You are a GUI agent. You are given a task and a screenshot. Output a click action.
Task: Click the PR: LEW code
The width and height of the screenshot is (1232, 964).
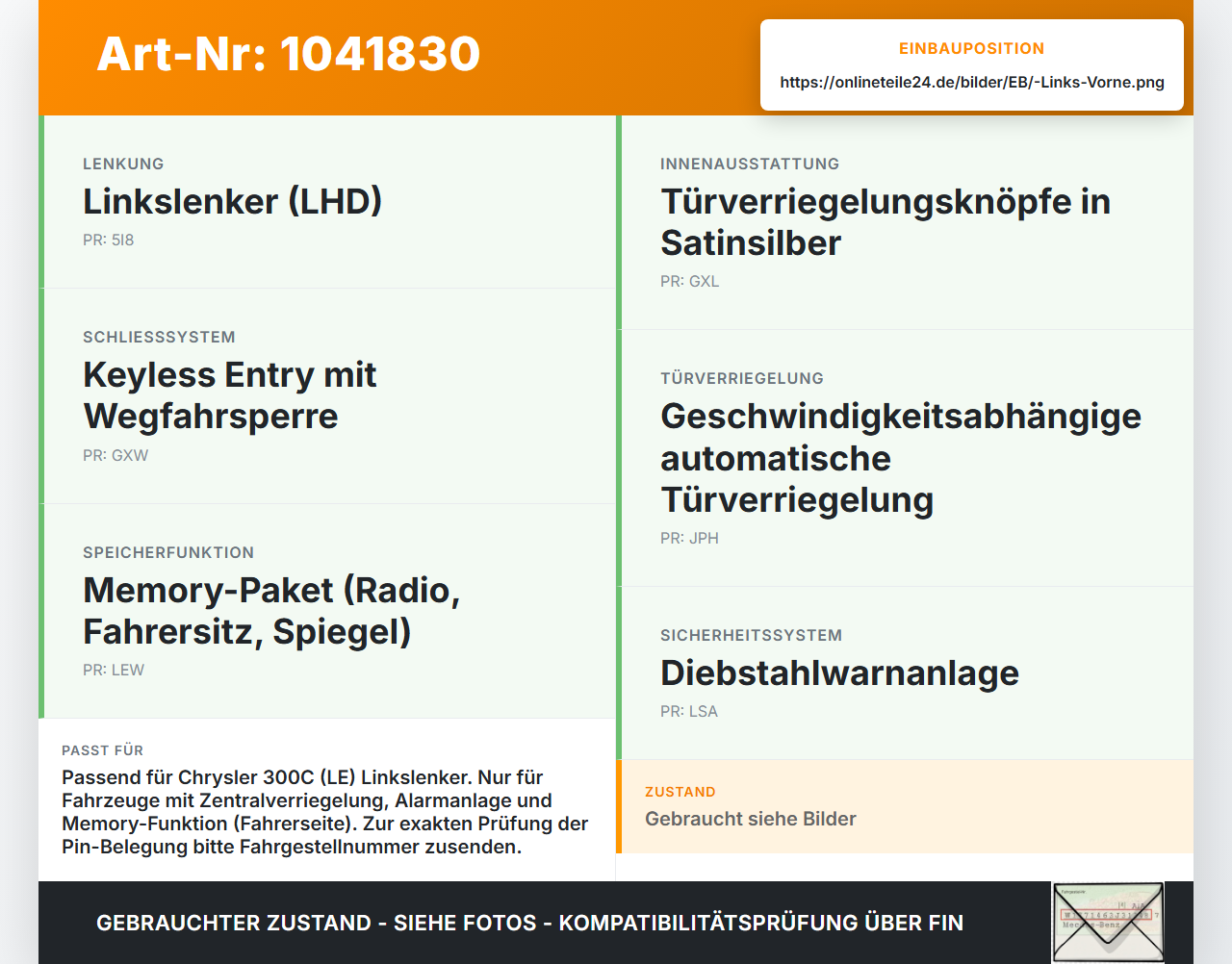[x=114, y=671]
